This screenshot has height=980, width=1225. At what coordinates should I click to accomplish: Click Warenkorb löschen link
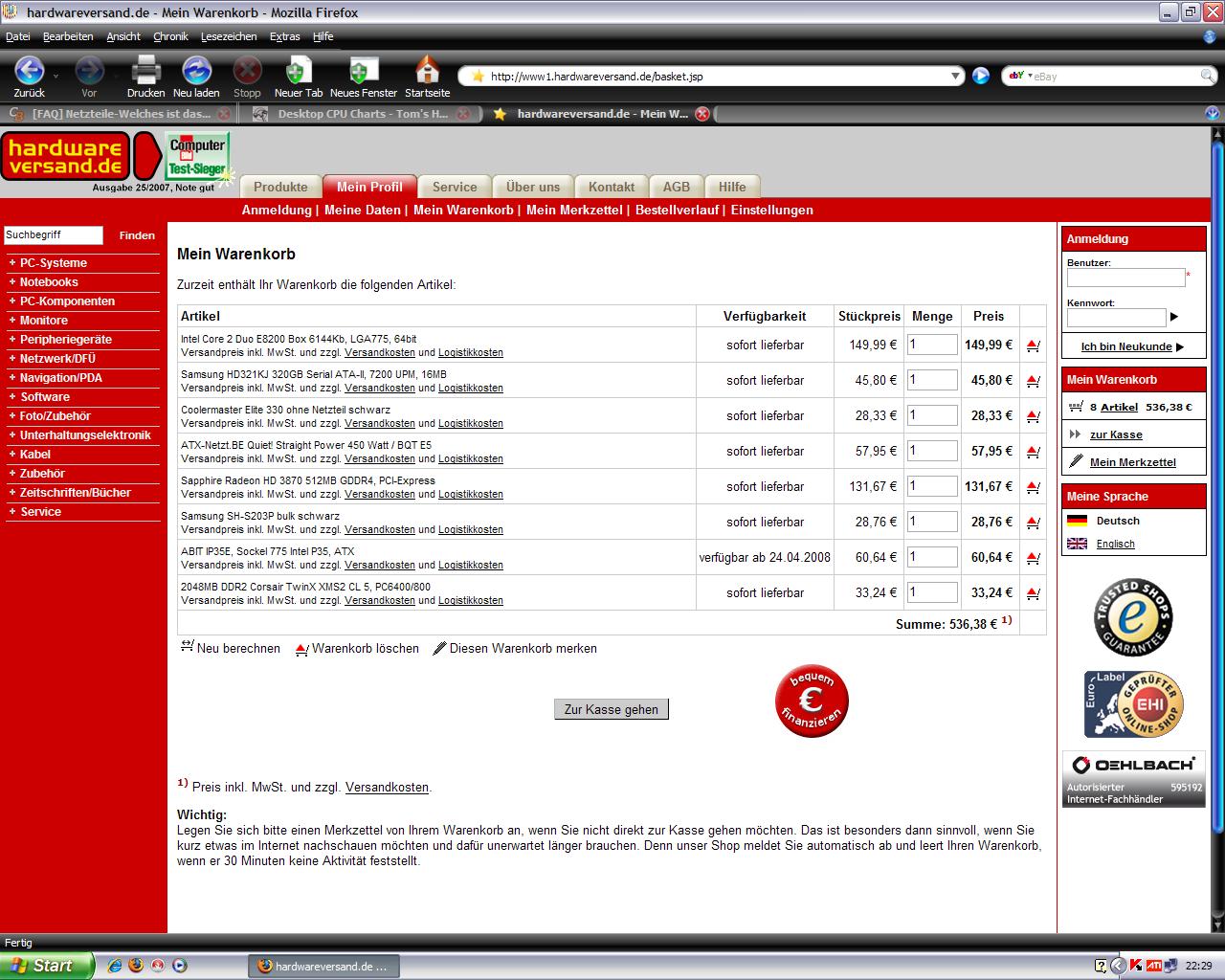pyautogui.click(x=357, y=648)
